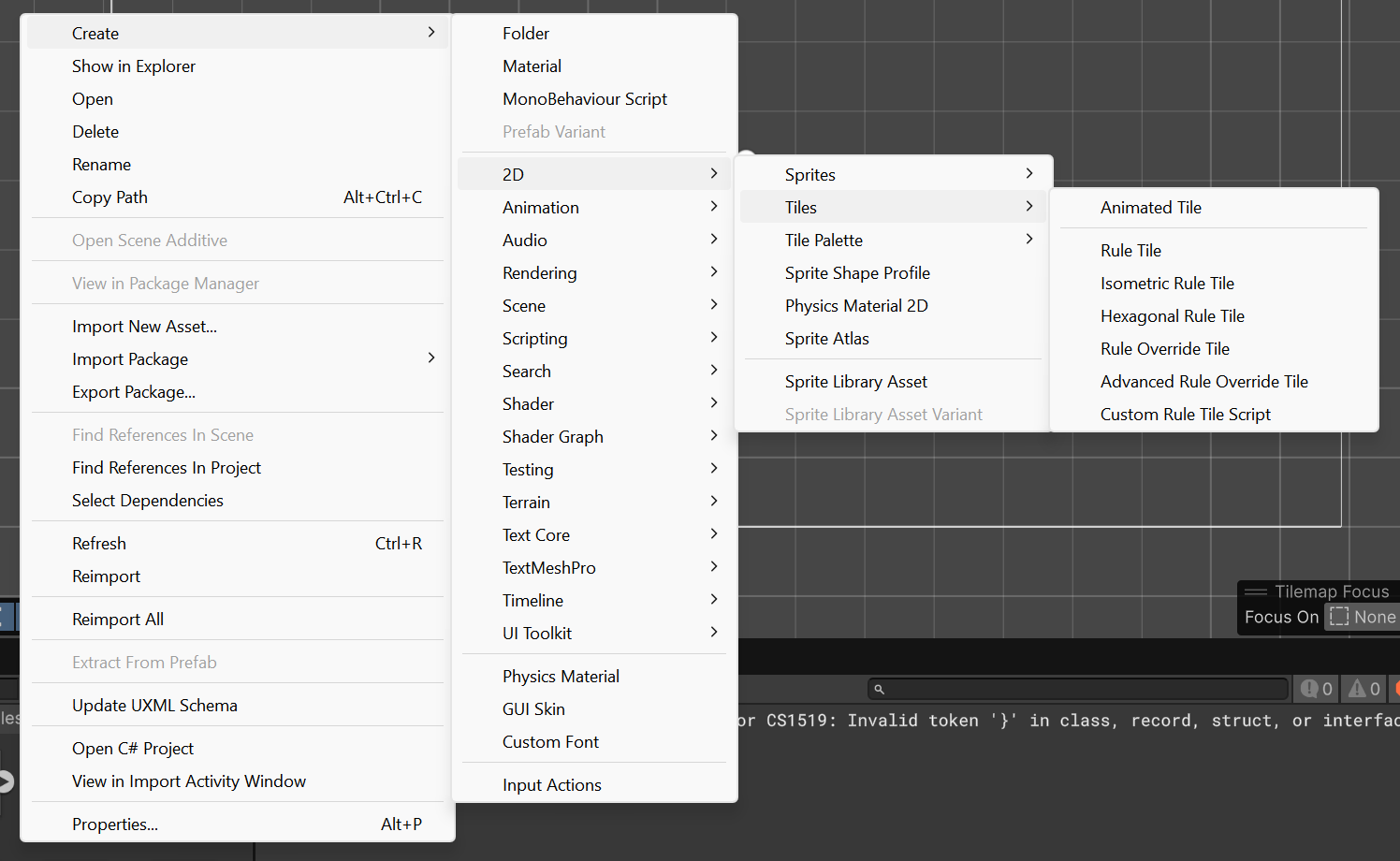Select Reimport All option
Viewport: 1400px width, 861px height.
118,620
